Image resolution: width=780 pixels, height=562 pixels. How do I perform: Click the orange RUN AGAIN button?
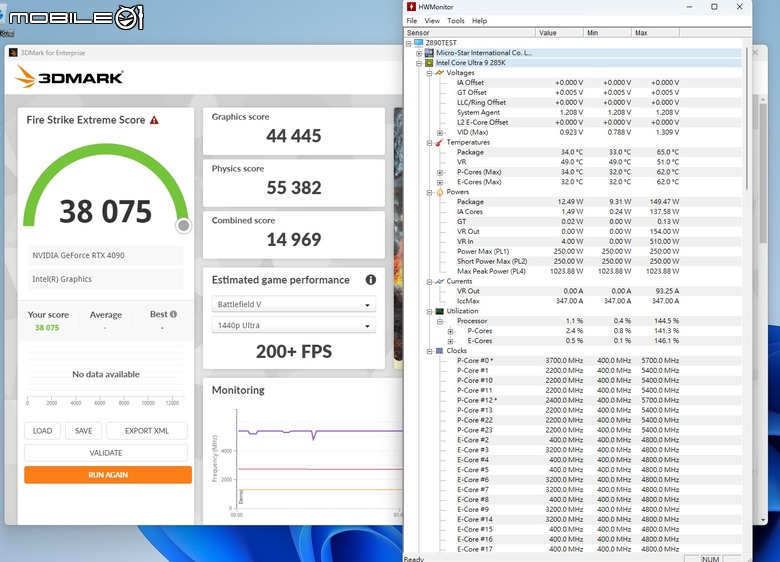[108, 474]
